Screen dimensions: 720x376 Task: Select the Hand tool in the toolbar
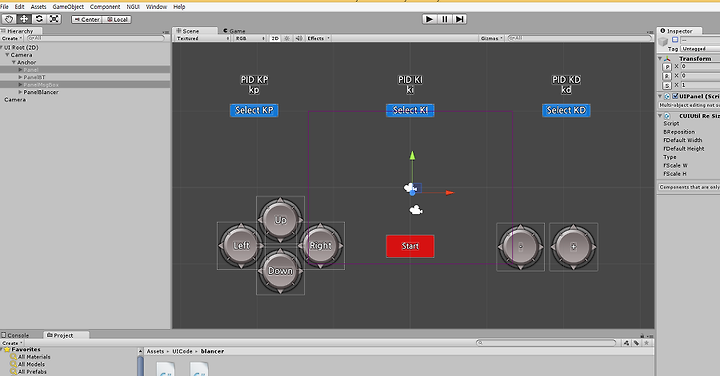click(9, 19)
